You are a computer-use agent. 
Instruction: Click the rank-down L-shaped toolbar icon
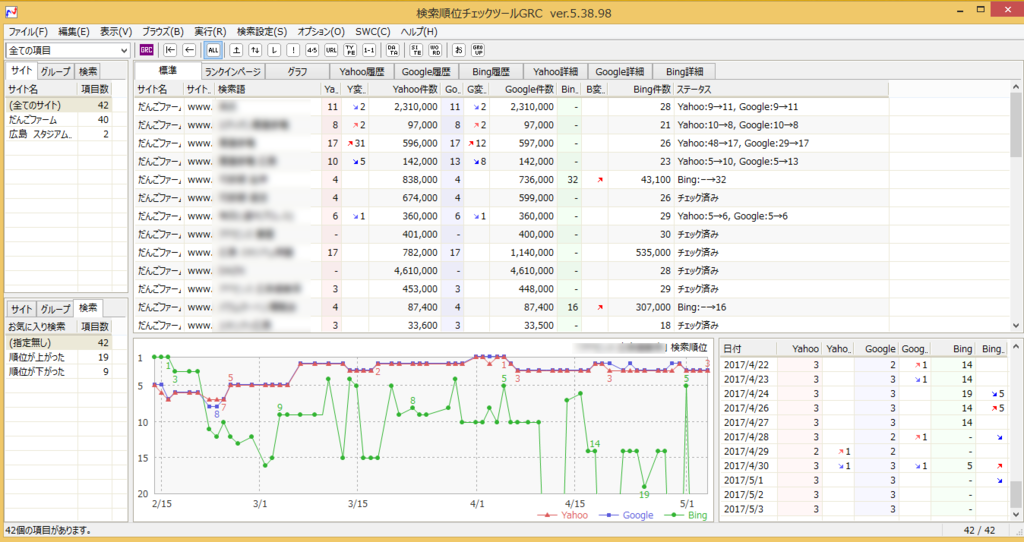(x=274, y=50)
